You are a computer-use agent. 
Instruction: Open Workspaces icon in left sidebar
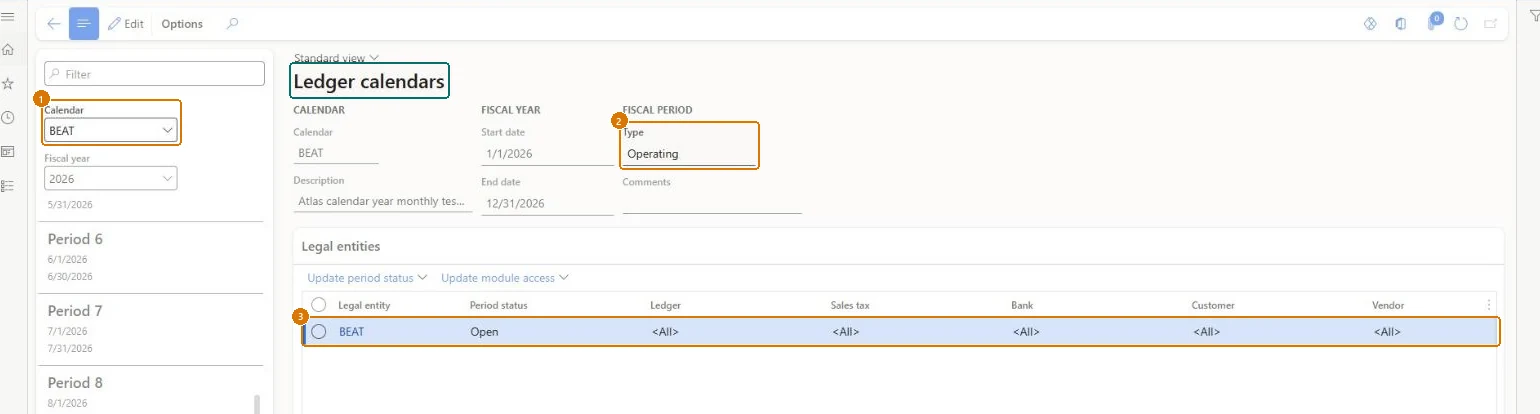click(8, 151)
